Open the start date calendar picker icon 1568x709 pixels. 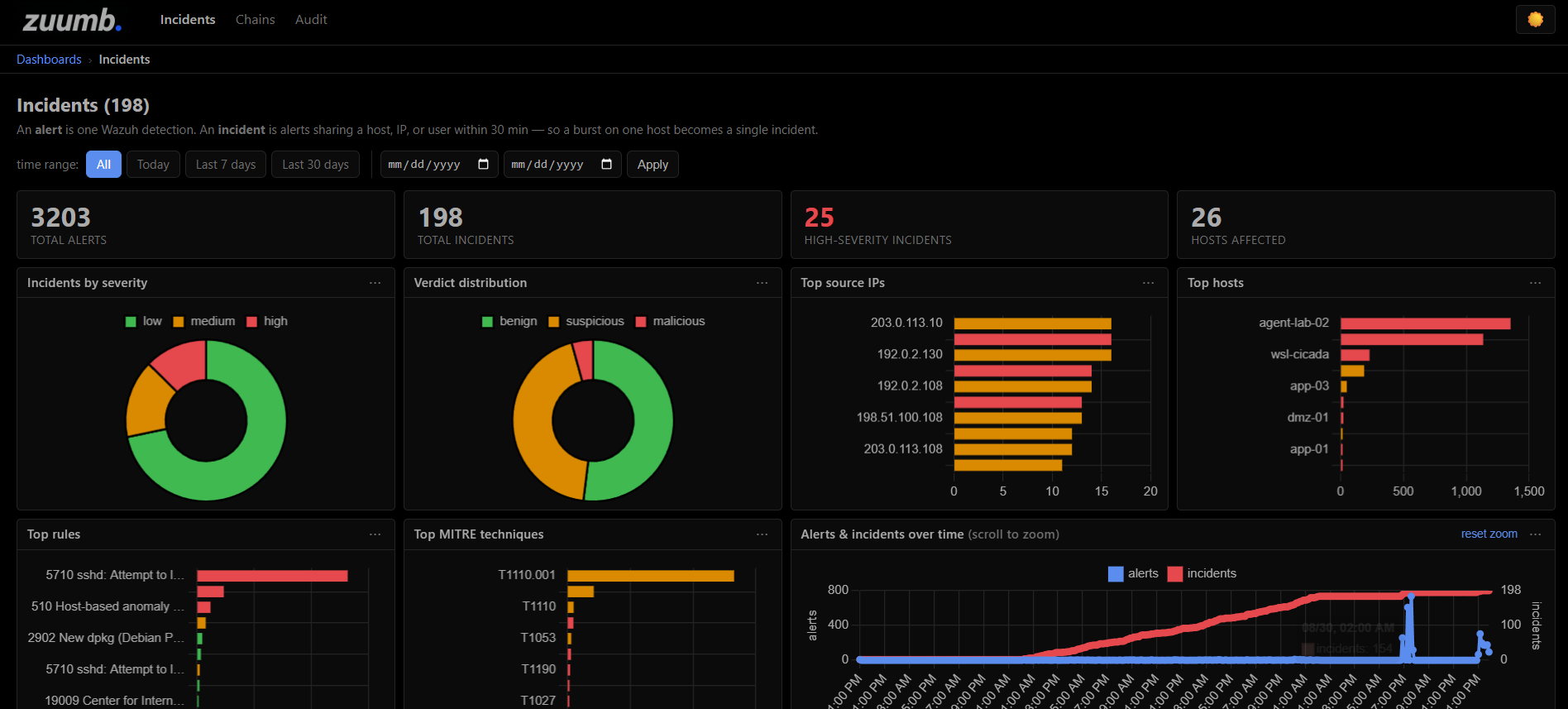coord(484,164)
